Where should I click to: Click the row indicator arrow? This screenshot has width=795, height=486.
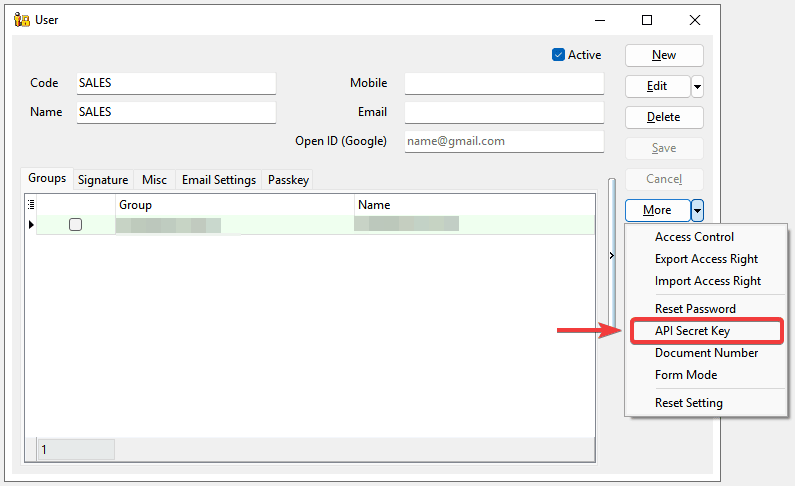31,225
